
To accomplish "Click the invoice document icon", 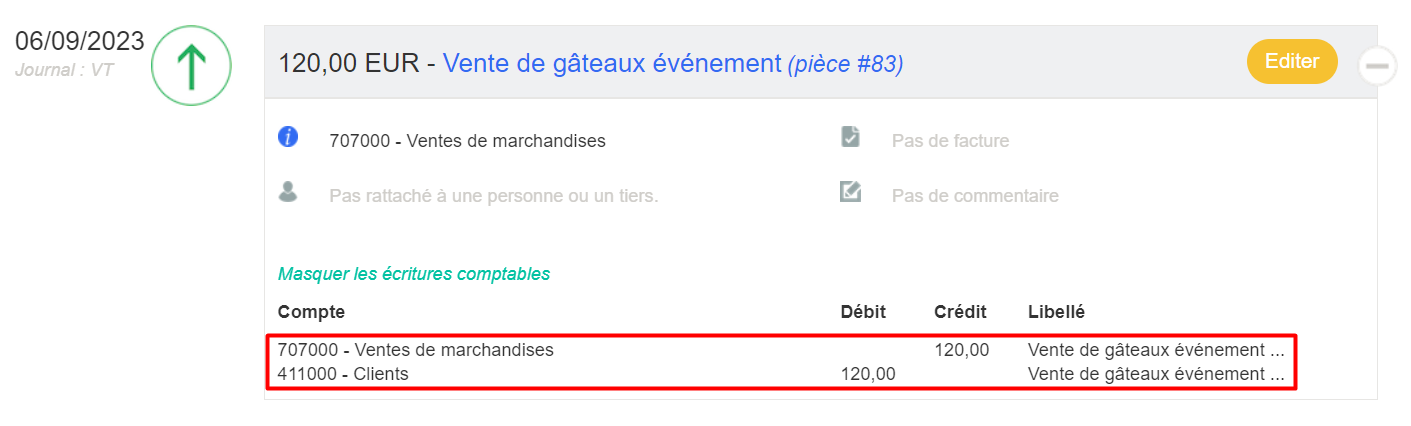I will click(x=851, y=137).
